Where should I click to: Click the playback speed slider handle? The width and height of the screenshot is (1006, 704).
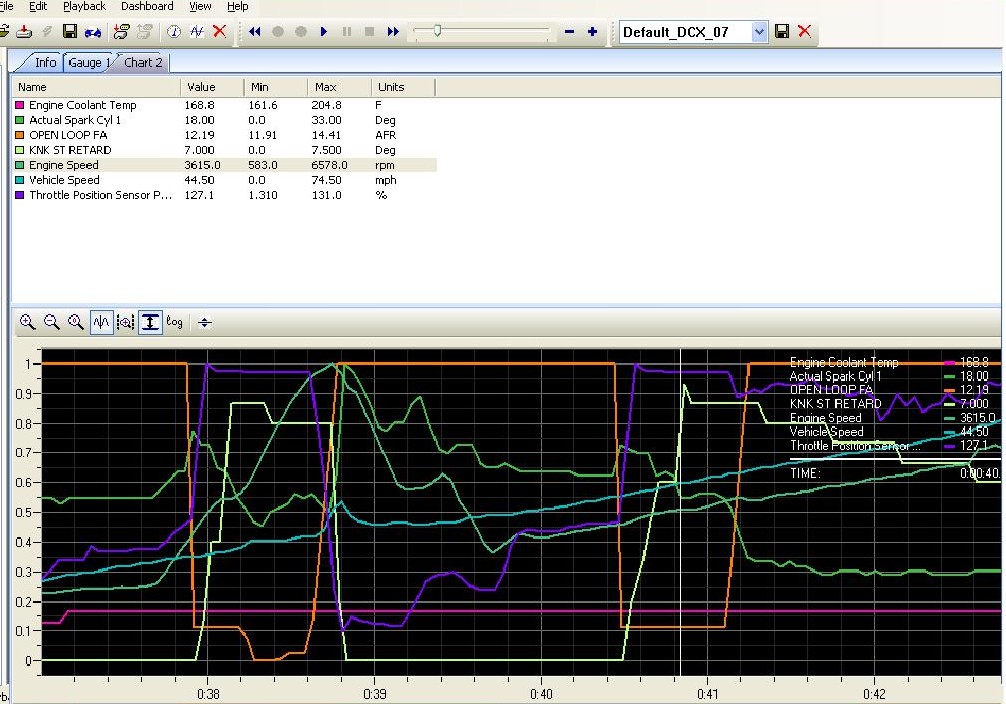click(437, 30)
